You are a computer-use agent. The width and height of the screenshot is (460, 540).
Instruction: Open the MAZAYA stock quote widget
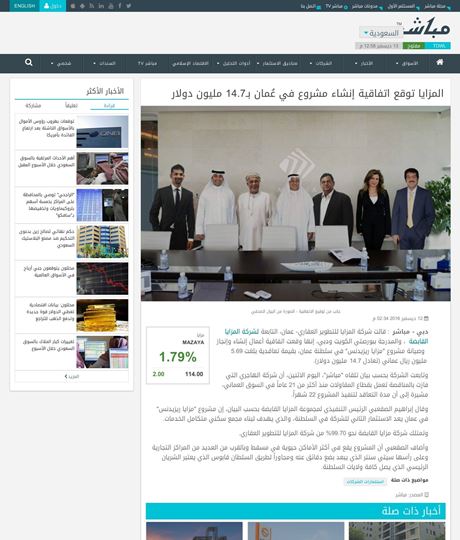click(x=178, y=355)
